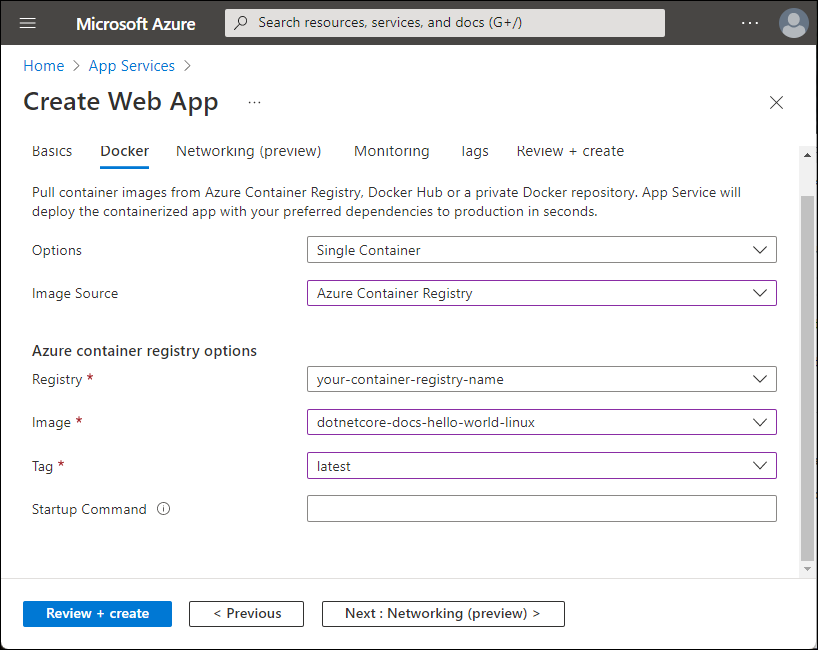Expand the Tag dropdown showing latest
Viewport: 818px width, 650px height.
pyautogui.click(x=541, y=465)
